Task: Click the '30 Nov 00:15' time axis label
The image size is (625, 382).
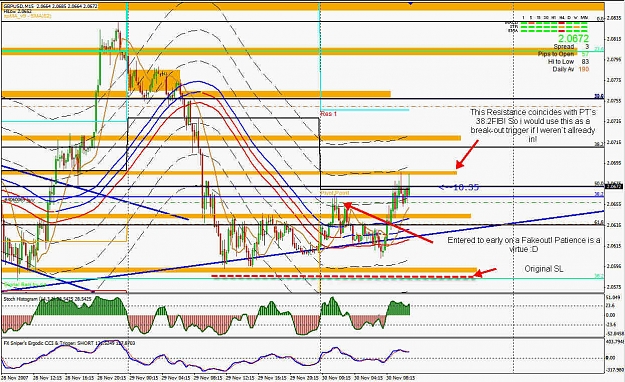Action: click(336, 377)
